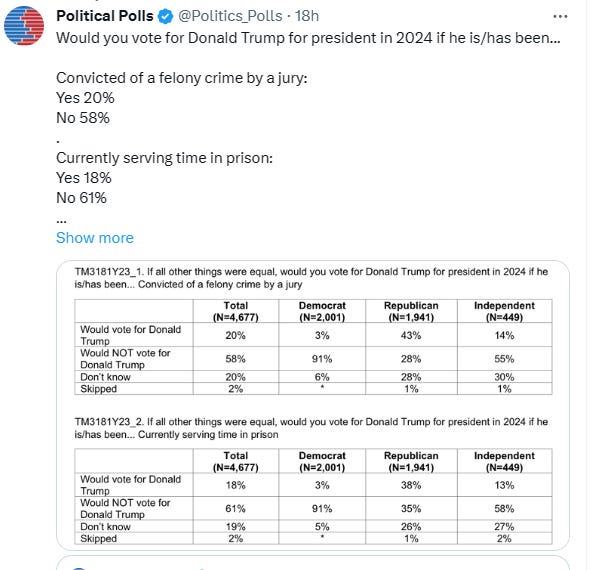Click the "Currently serving time in prison" text line
The image size is (591, 570).
(x=164, y=158)
